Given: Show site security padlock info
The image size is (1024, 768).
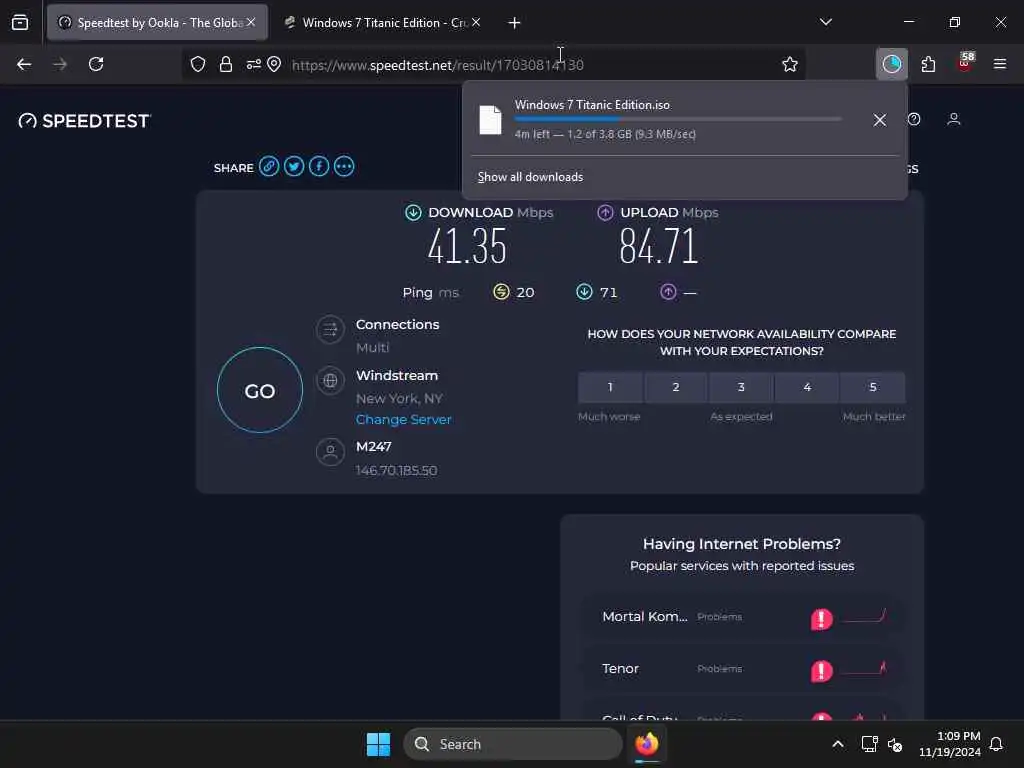Looking at the screenshot, I should pyautogui.click(x=226, y=64).
